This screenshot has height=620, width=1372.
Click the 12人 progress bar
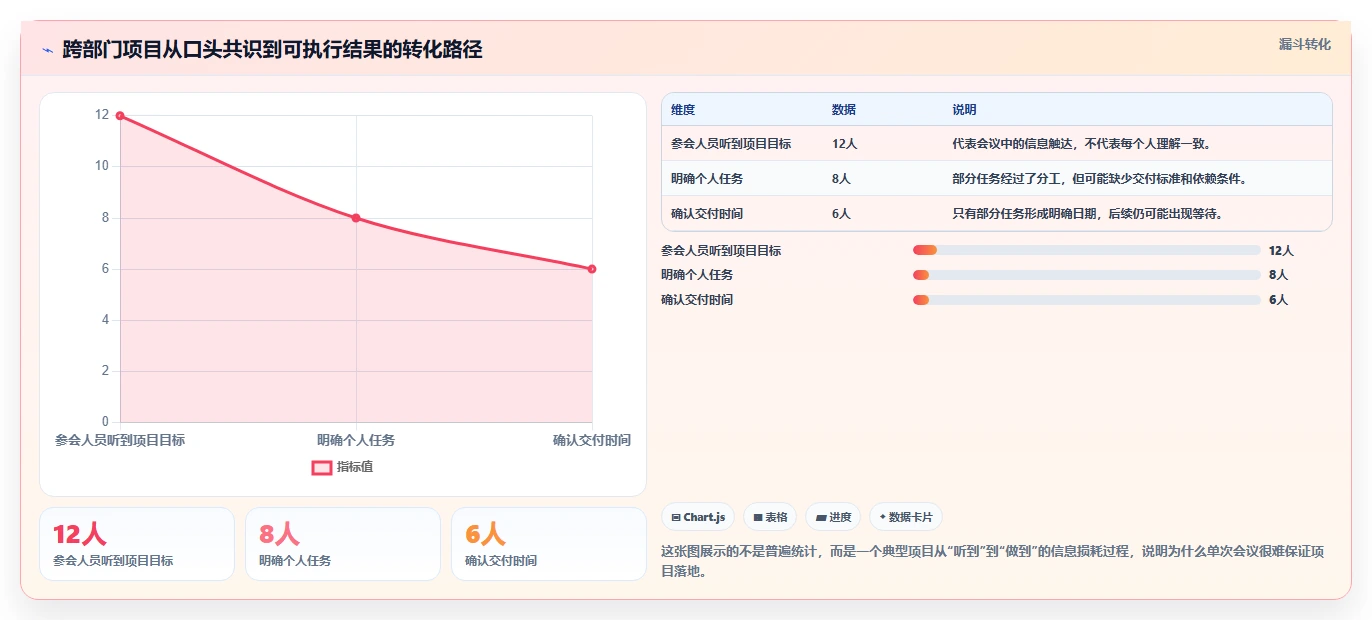[x=1087, y=250]
